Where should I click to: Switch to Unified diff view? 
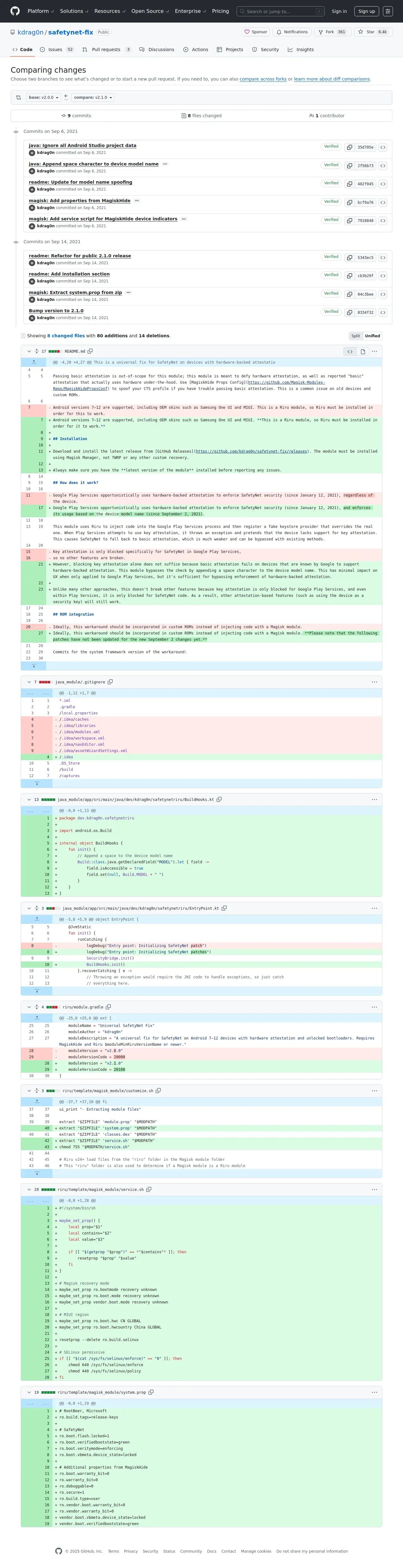coord(373,336)
